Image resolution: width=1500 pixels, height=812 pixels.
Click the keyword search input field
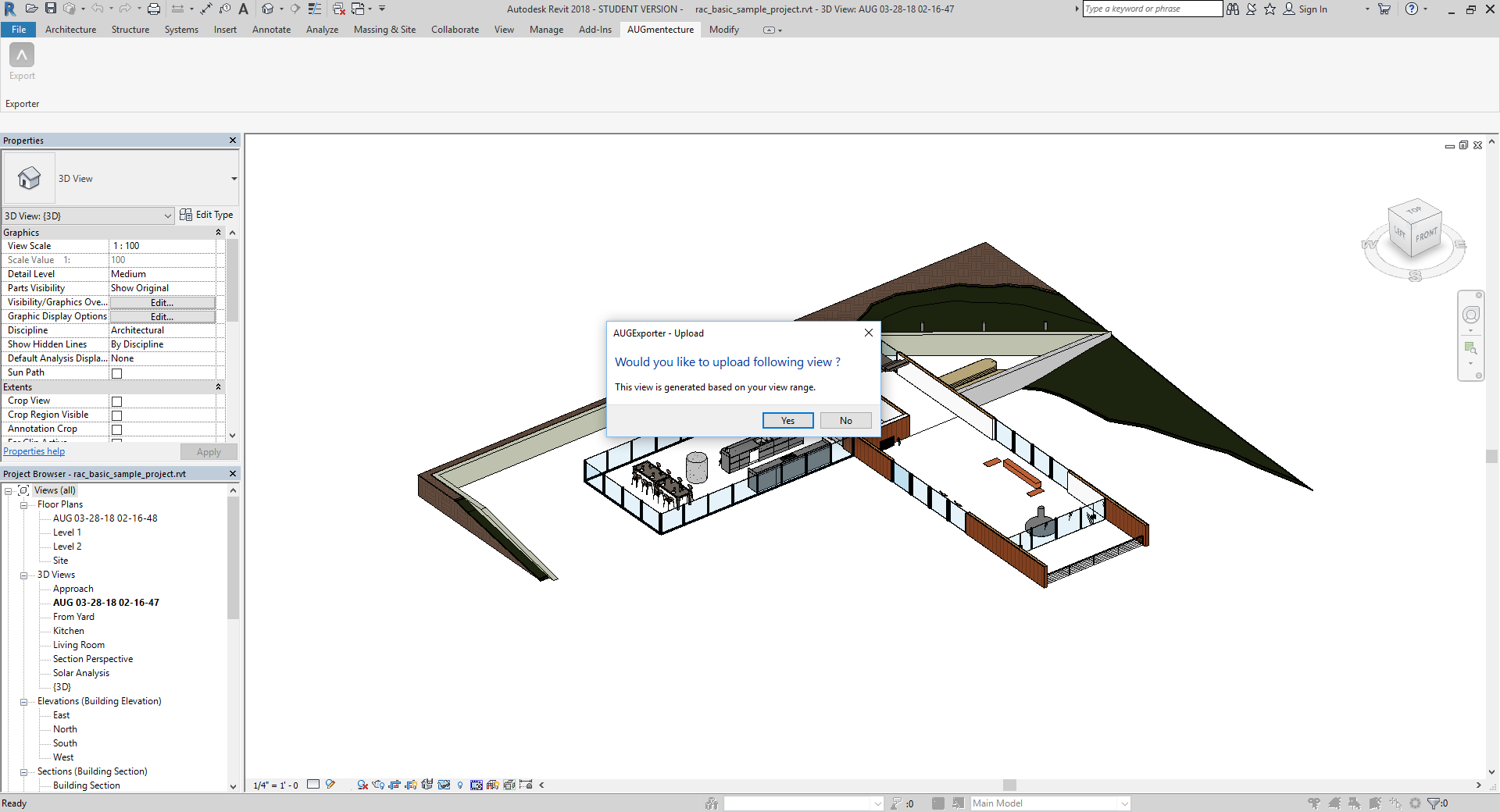[x=1152, y=9]
